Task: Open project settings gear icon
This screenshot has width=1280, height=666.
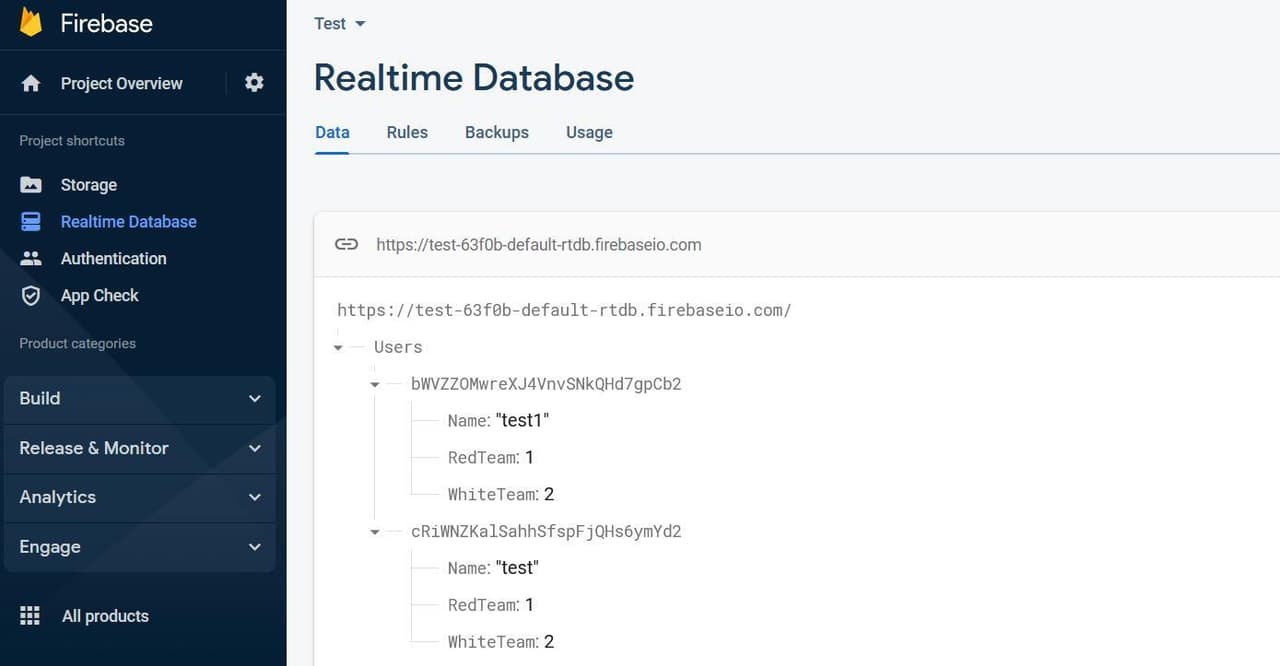Action: coord(255,83)
